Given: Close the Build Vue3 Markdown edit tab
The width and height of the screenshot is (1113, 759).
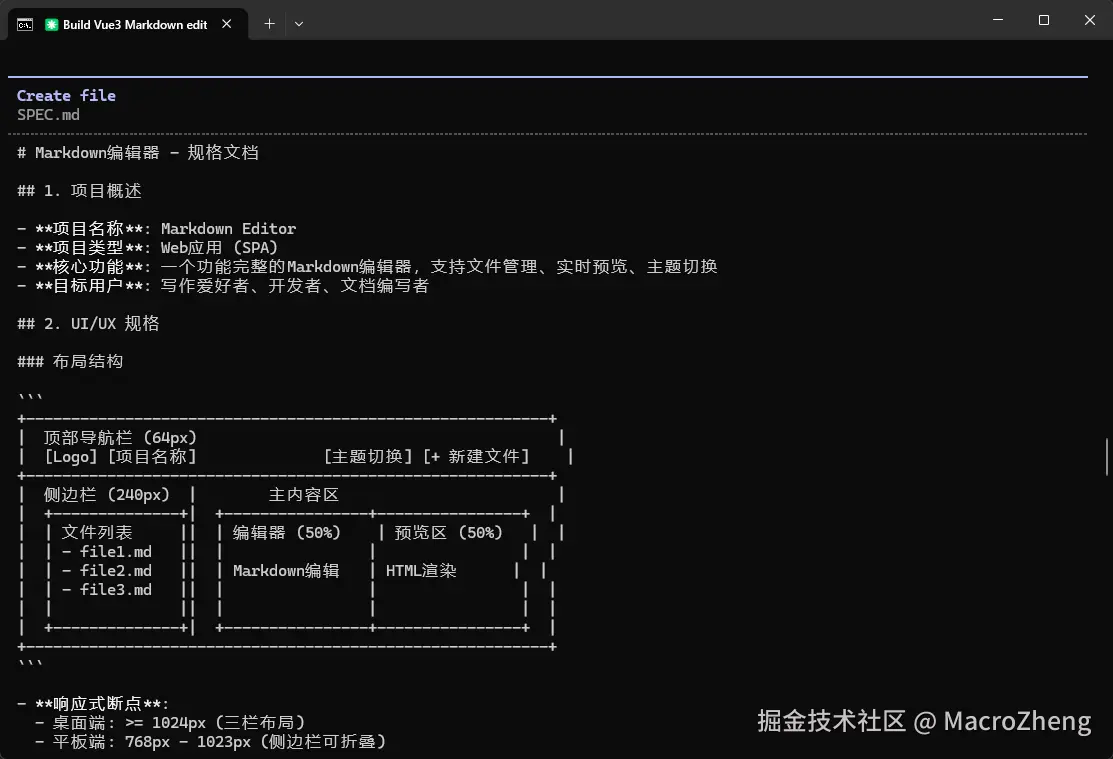Looking at the screenshot, I should pos(226,24).
